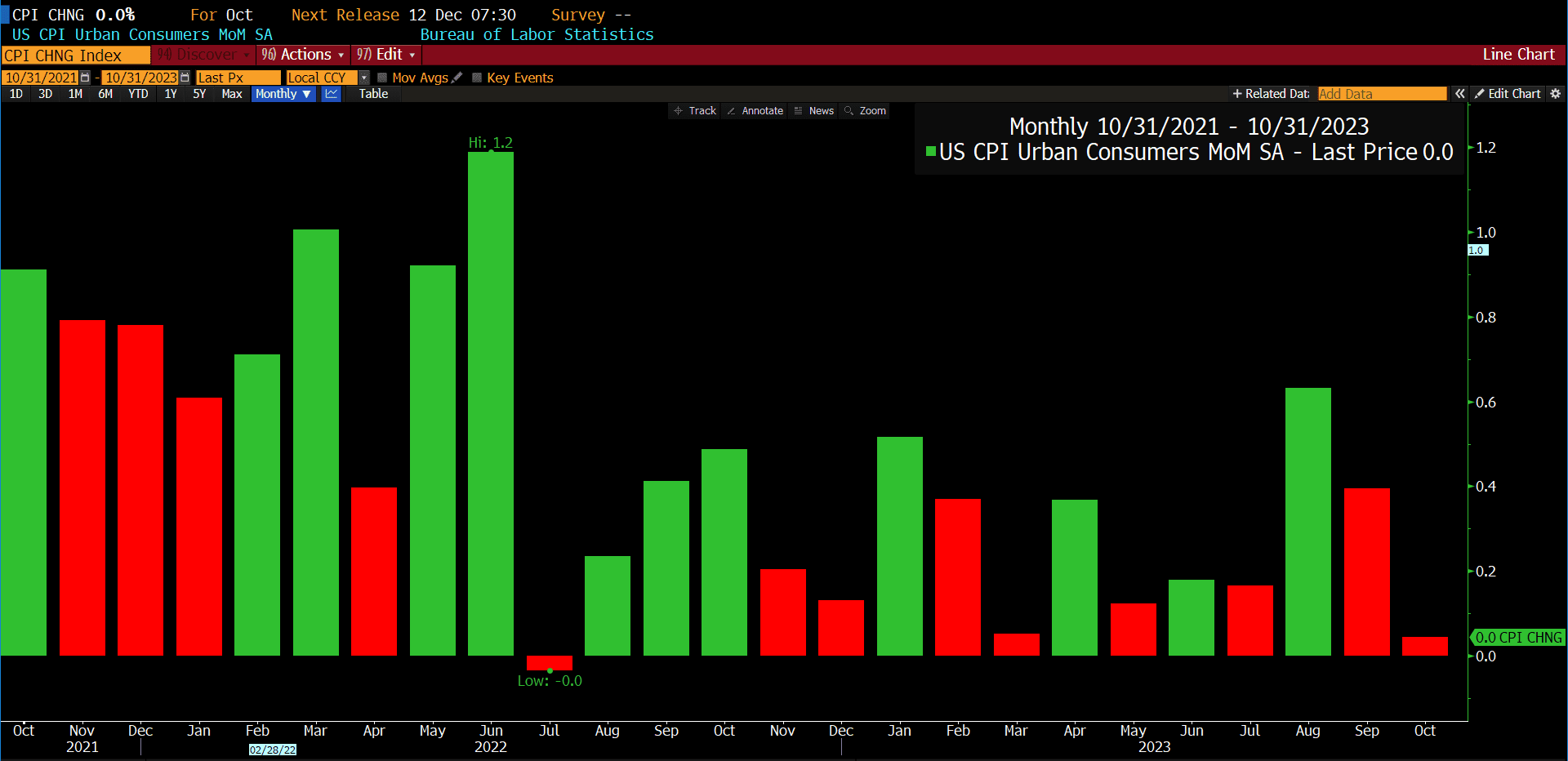The width and height of the screenshot is (1568, 761).
Task: Enable the Mov Avgs checkbox
Action: click(x=382, y=78)
